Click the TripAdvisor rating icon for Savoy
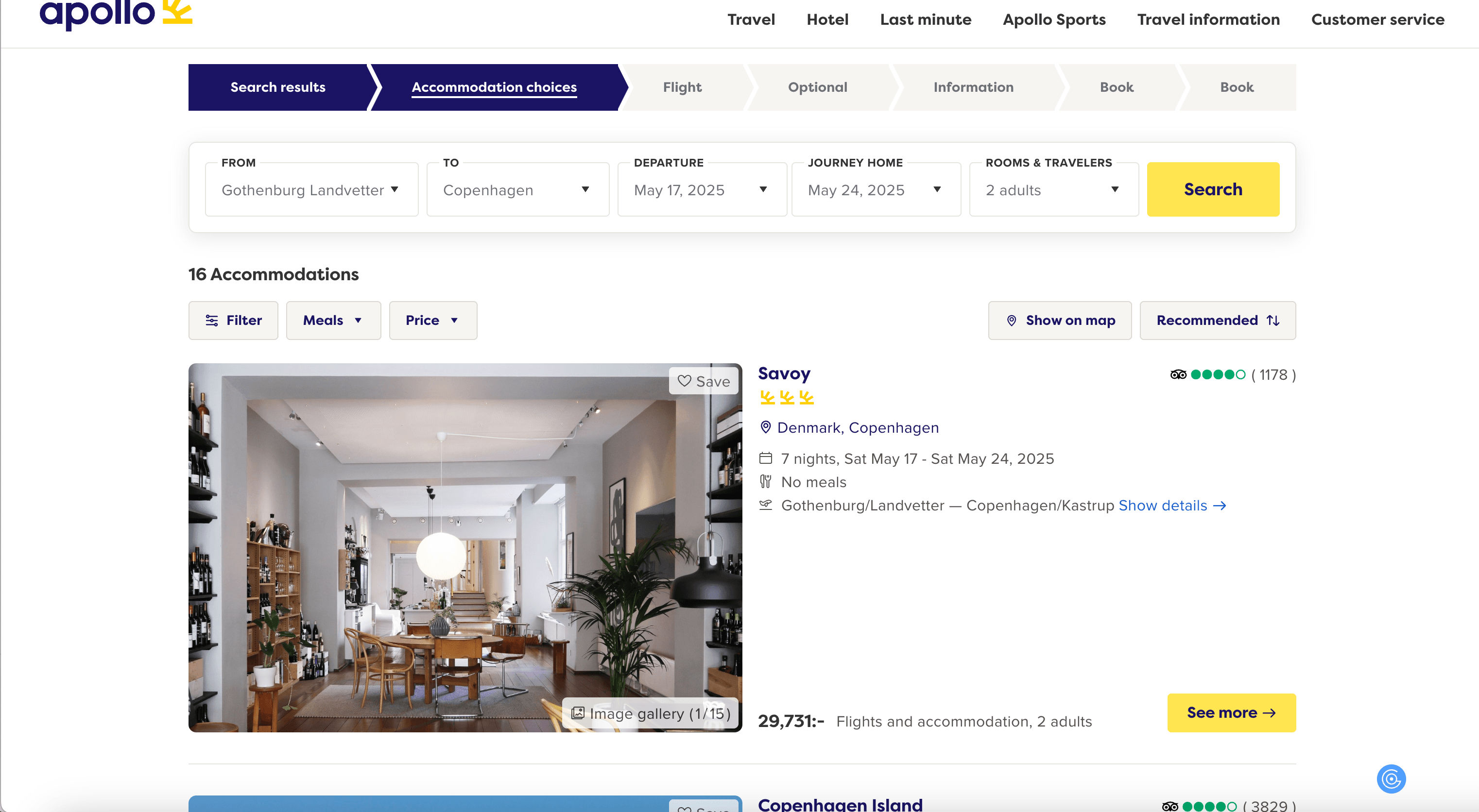Viewport: 1479px width, 812px height. click(1178, 375)
